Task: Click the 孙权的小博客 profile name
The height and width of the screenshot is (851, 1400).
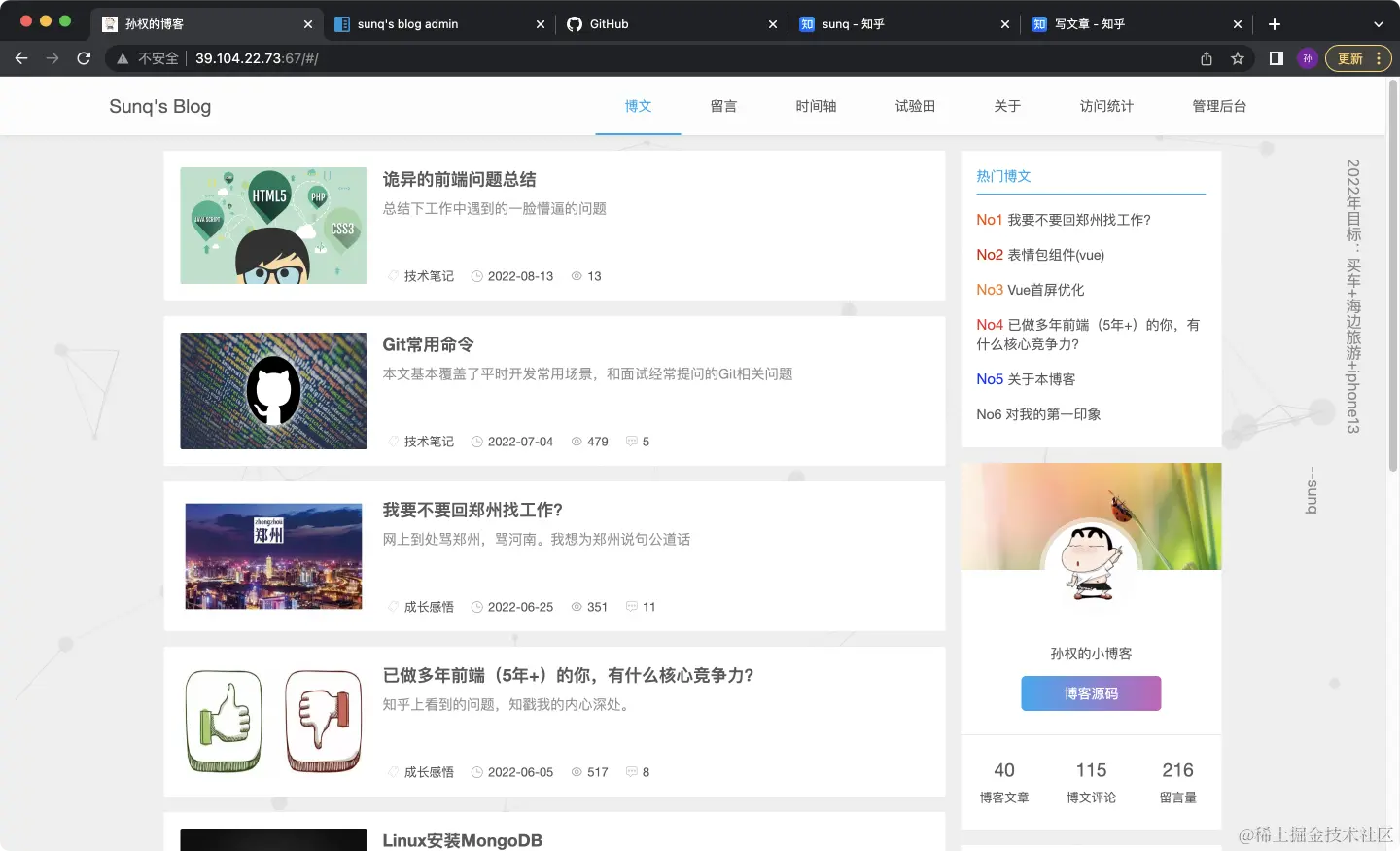Action: click(x=1091, y=654)
